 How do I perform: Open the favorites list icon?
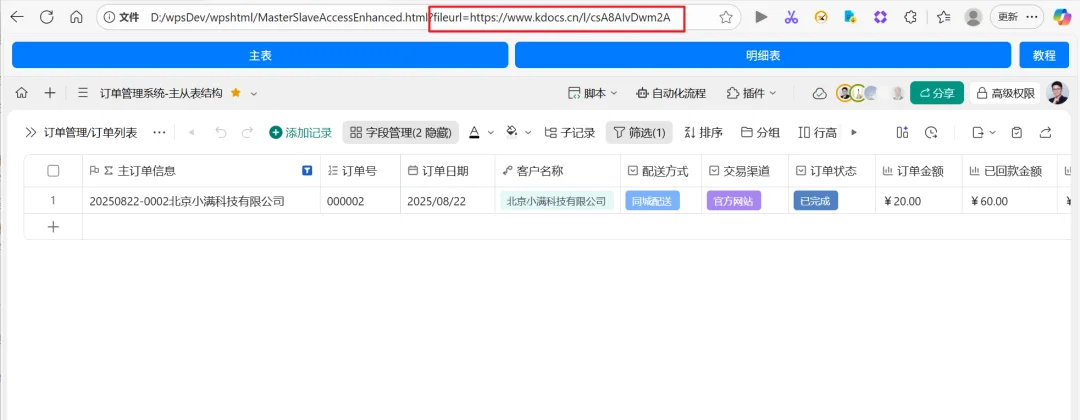[944, 17]
